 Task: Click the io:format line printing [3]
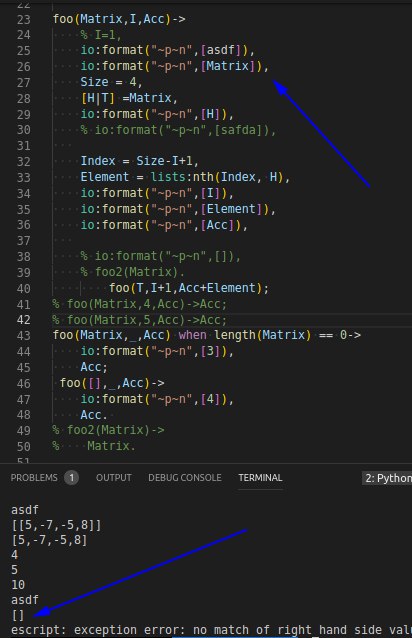click(x=157, y=351)
